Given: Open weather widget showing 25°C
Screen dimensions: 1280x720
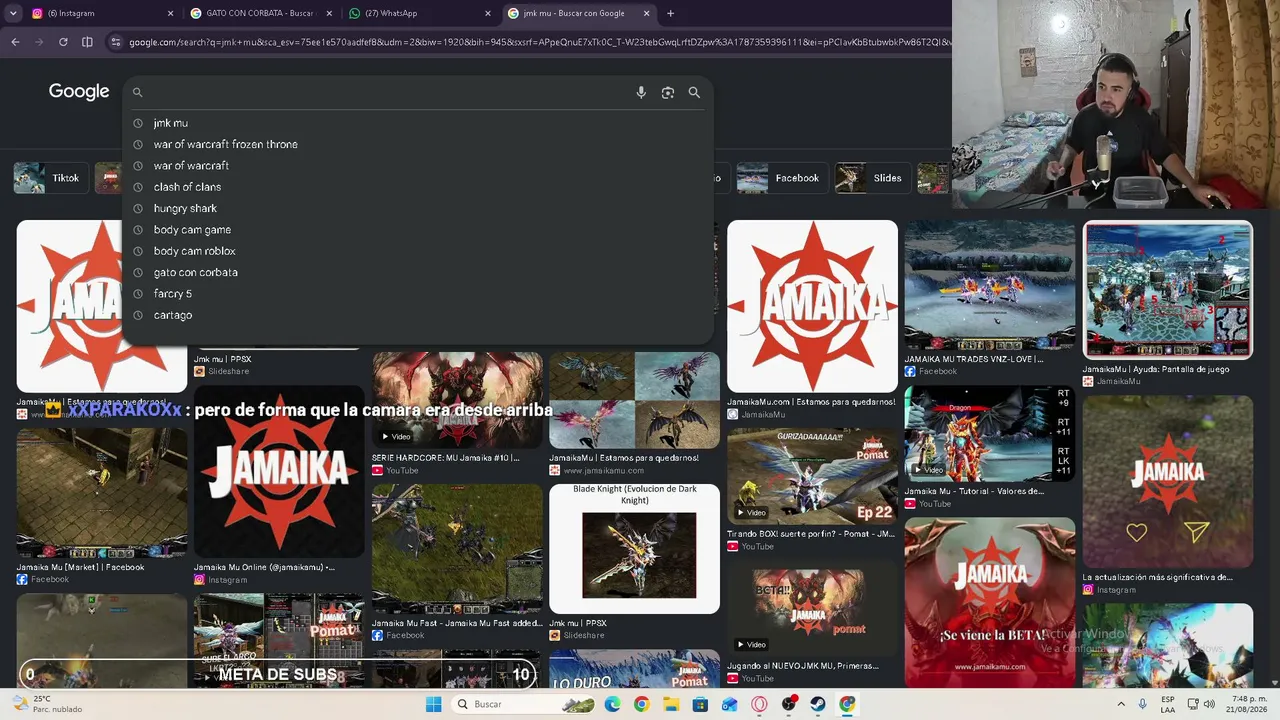Looking at the screenshot, I should tap(50, 704).
